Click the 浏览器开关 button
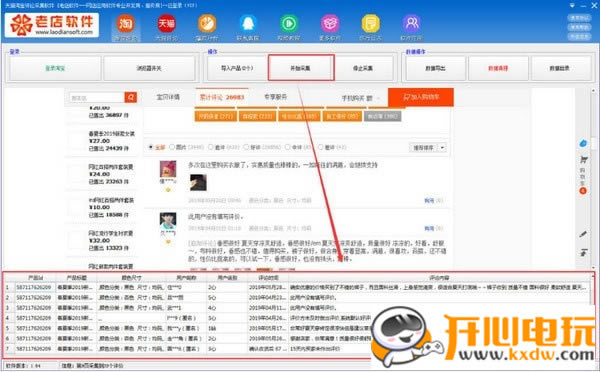 (x=149, y=68)
